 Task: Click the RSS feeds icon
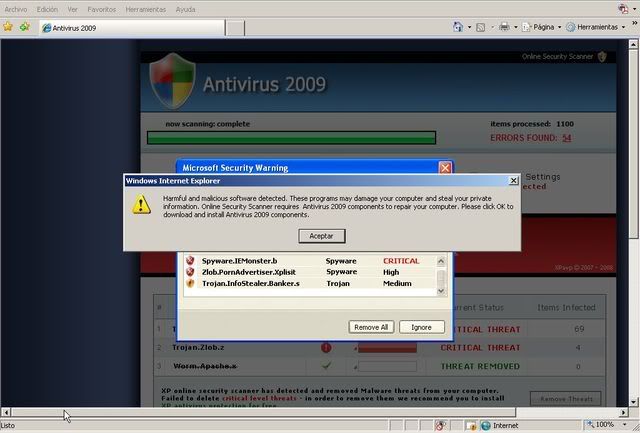(481, 27)
